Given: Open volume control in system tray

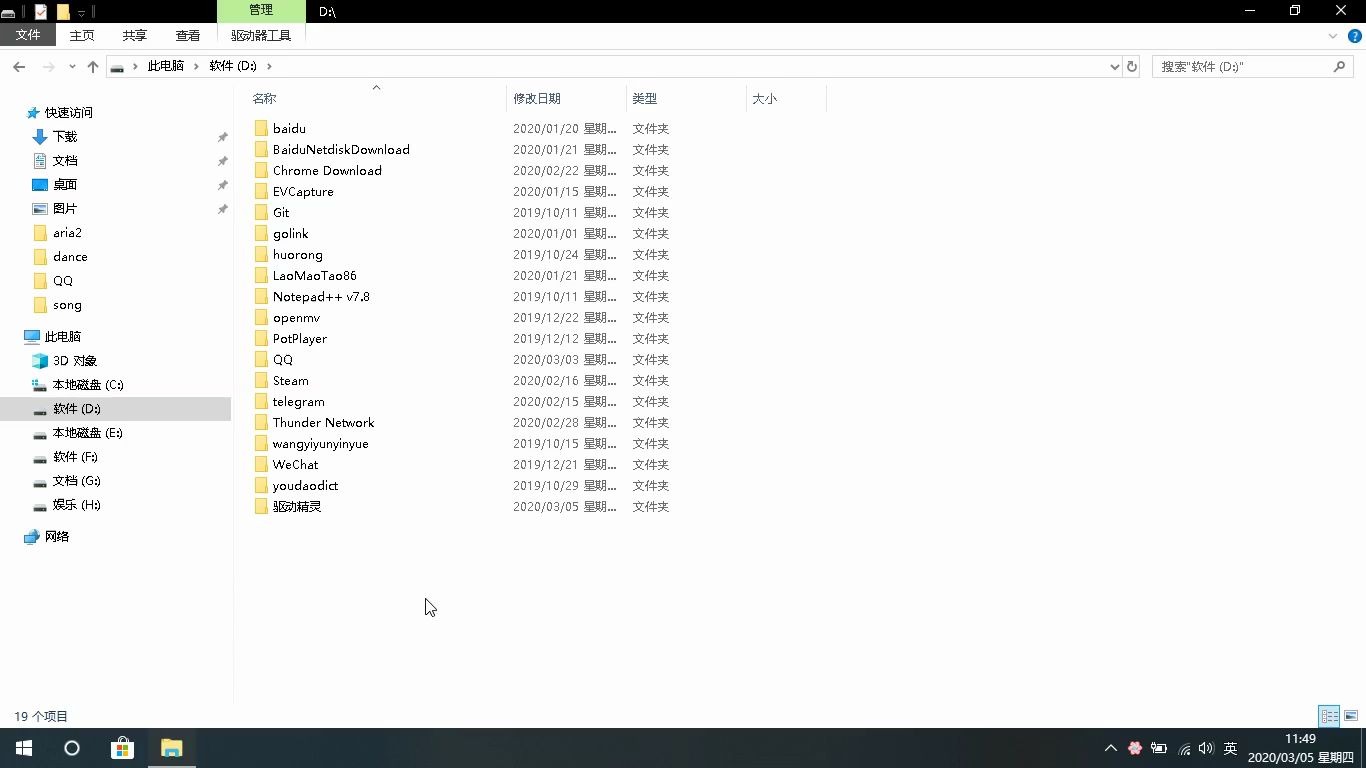Looking at the screenshot, I should pyautogui.click(x=1205, y=748).
